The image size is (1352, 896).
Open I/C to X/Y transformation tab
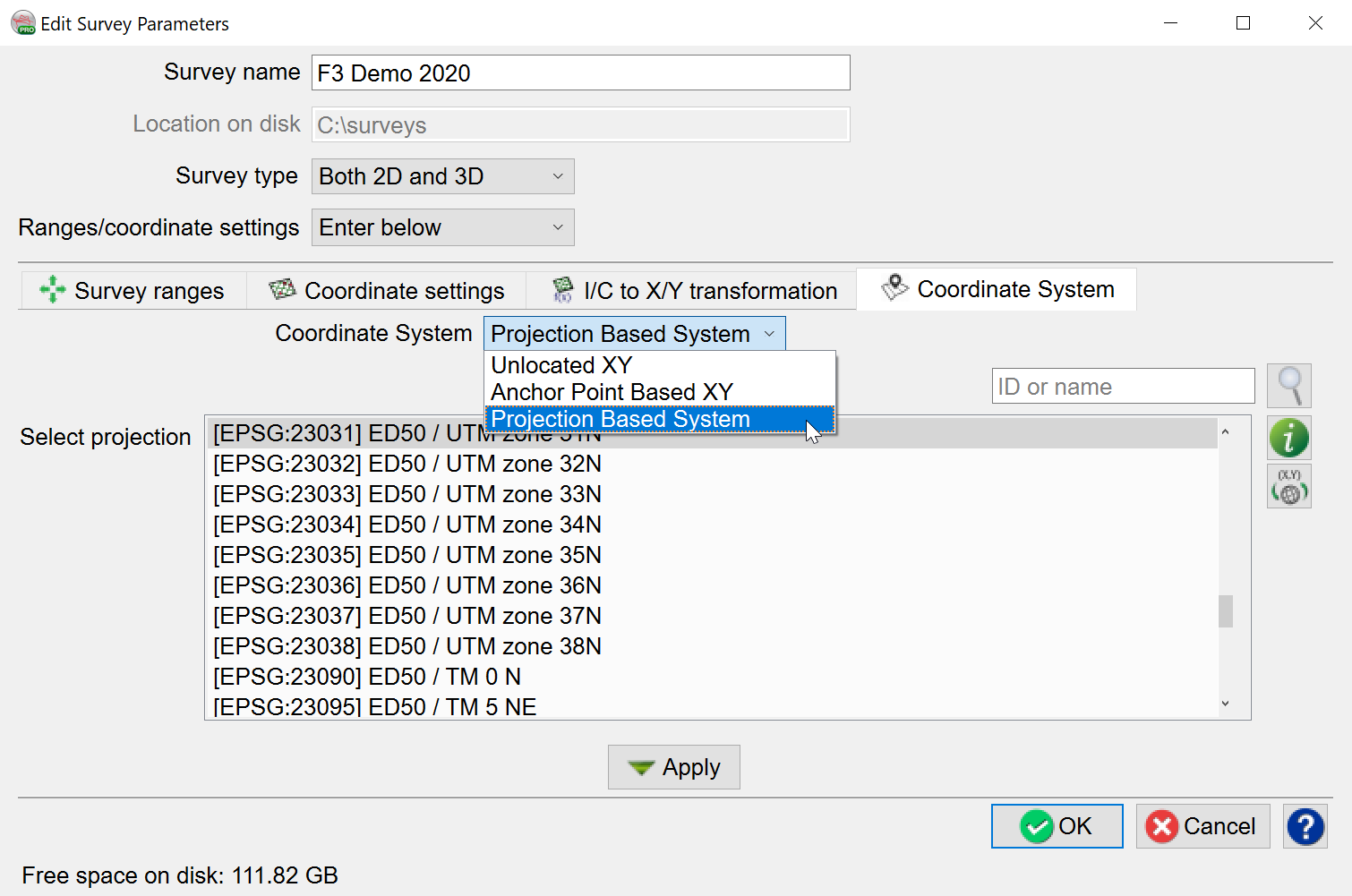695,291
